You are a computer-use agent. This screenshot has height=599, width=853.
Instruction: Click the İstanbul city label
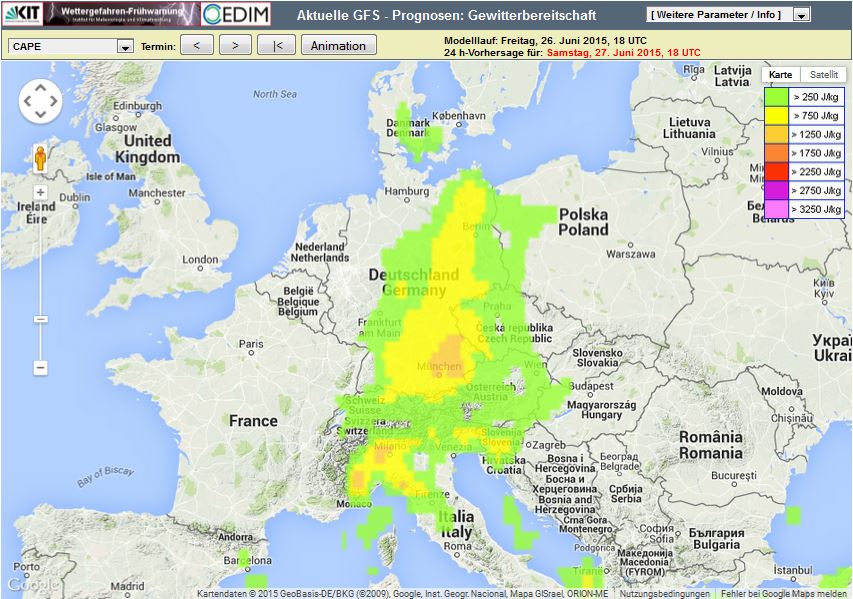click(x=793, y=570)
